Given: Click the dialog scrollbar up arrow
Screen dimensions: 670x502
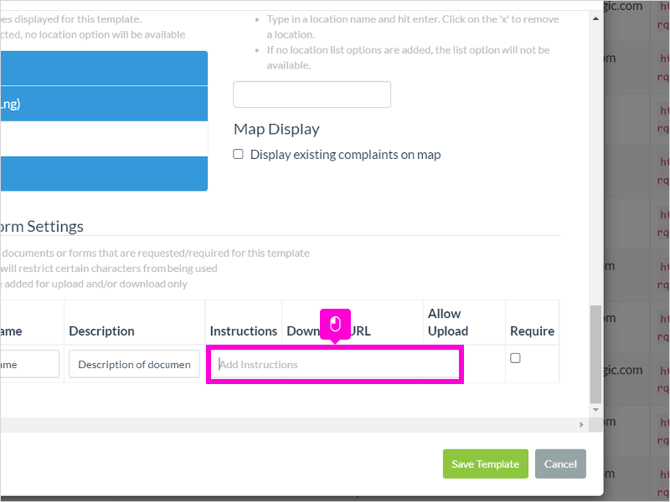Looking at the screenshot, I should pos(596,18).
